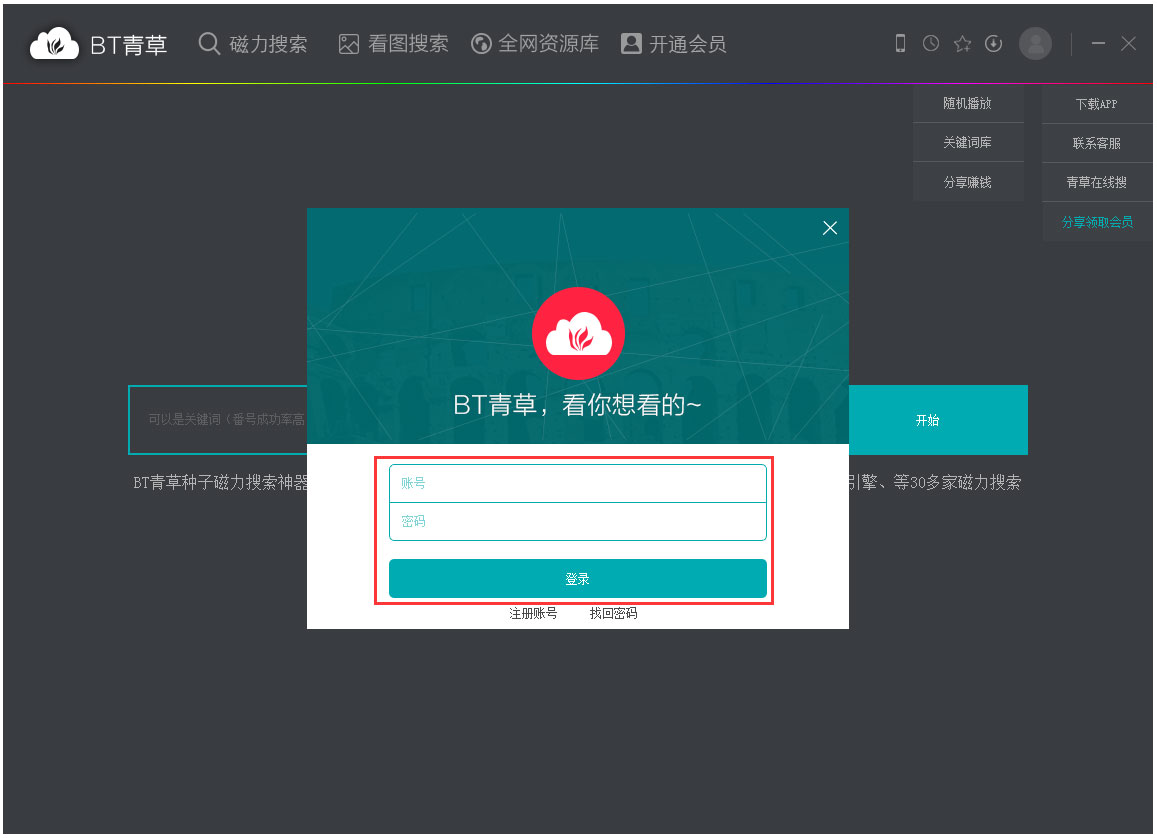Switch to 看图搜索 image search tab
The width and height of the screenshot is (1157, 838).
click(393, 44)
